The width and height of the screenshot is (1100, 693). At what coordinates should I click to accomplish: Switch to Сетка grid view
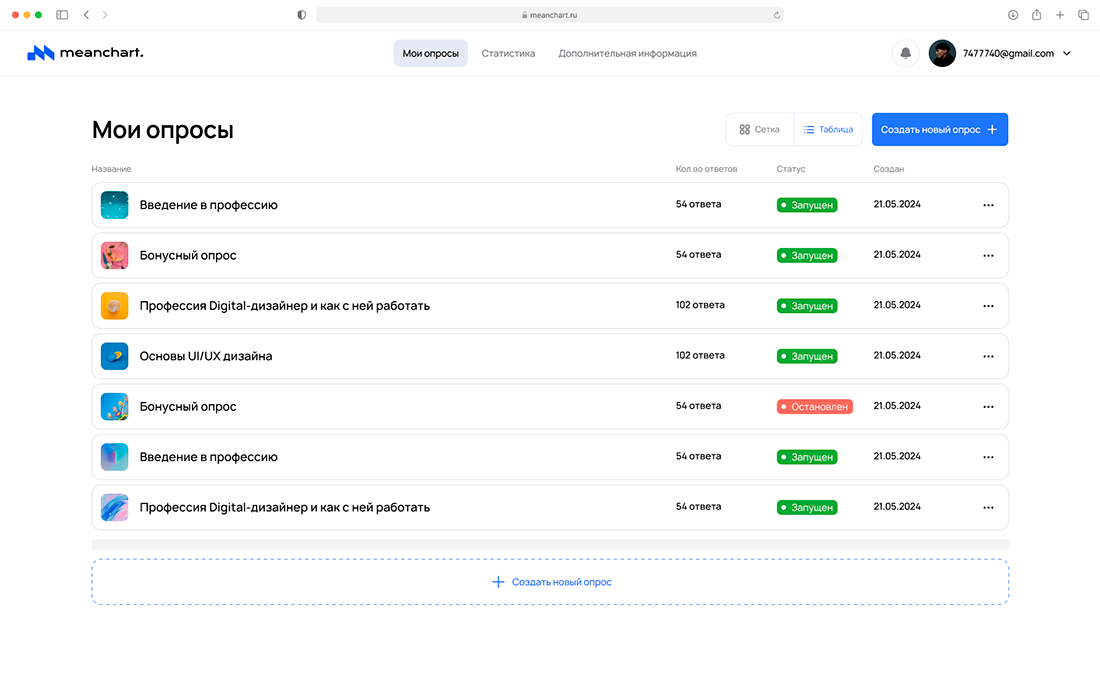click(x=760, y=130)
